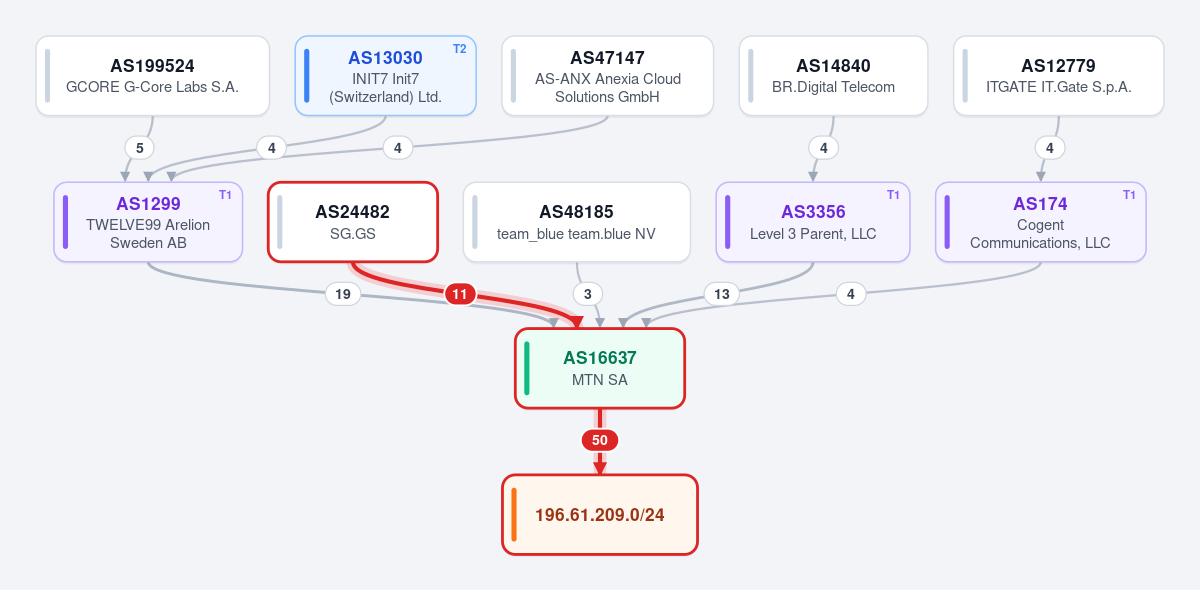
Task: Click the edge count badge 5
Action: click(x=139, y=148)
